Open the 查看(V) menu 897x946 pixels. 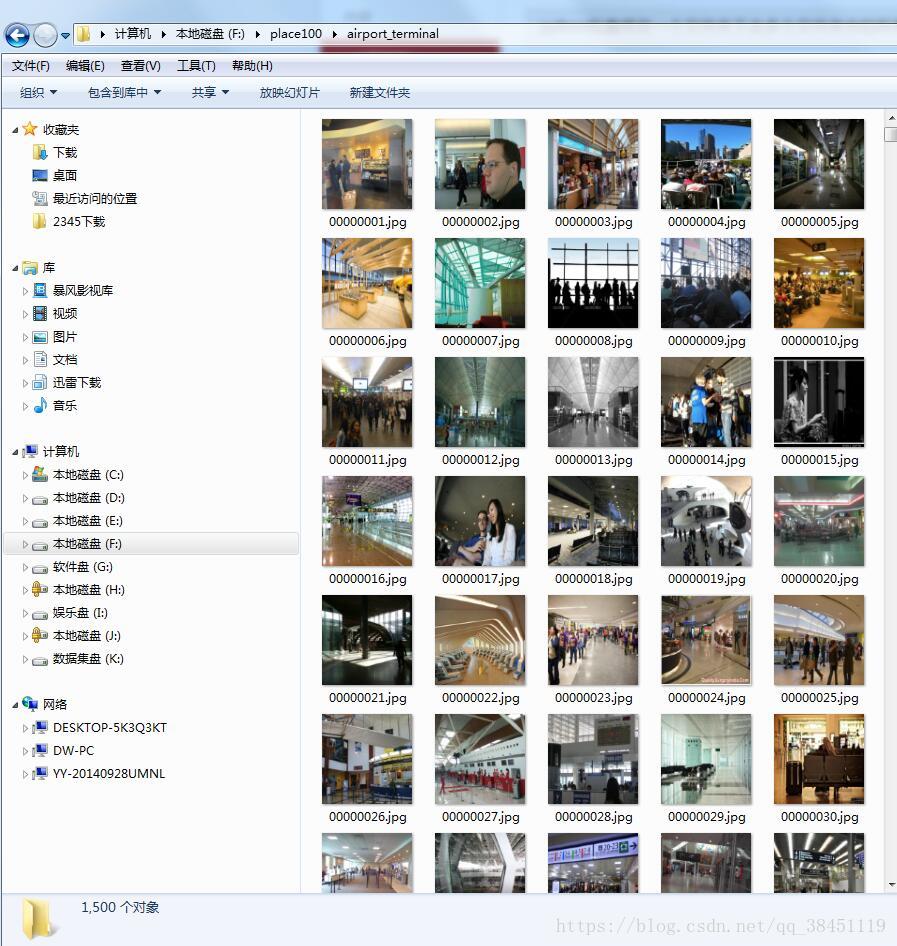pos(141,66)
